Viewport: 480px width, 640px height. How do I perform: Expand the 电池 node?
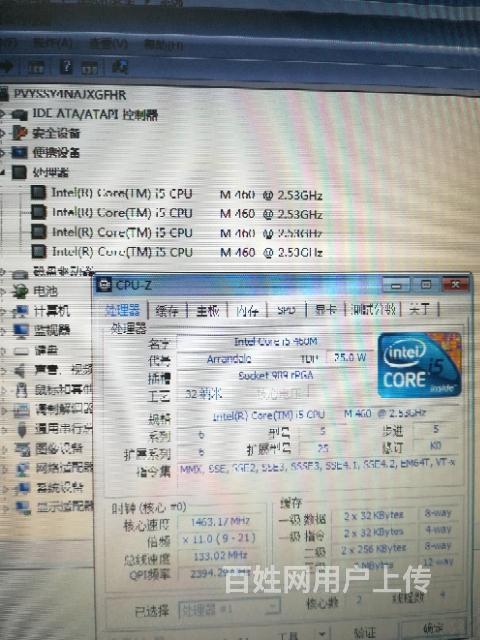pyautogui.click(x=3, y=291)
